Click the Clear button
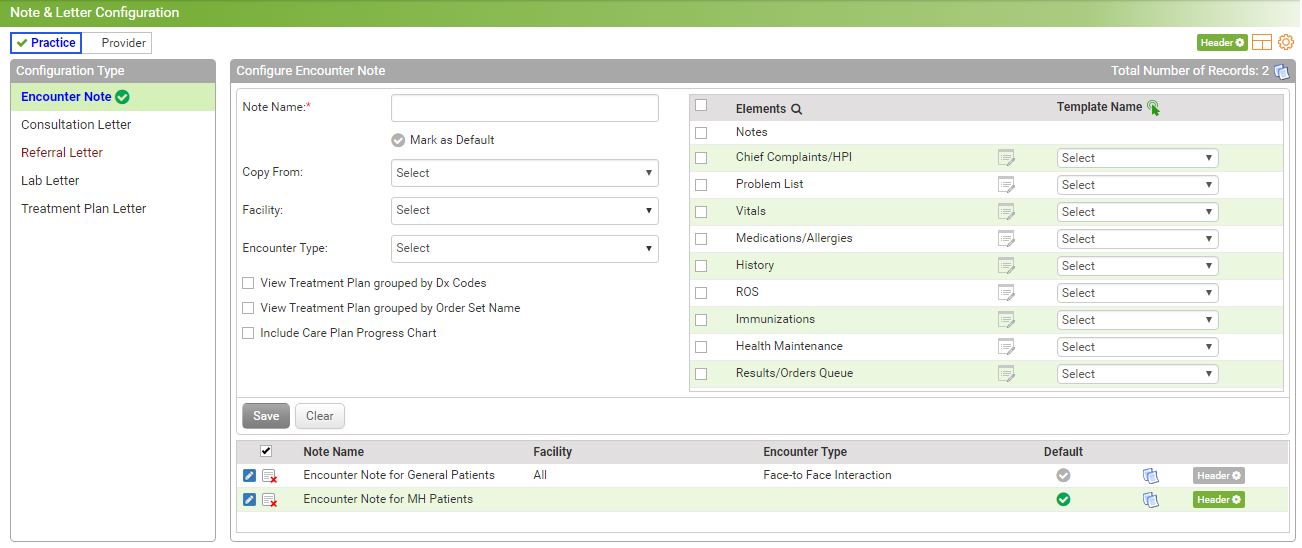The height and width of the screenshot is (548, 1302). point(320,416)
